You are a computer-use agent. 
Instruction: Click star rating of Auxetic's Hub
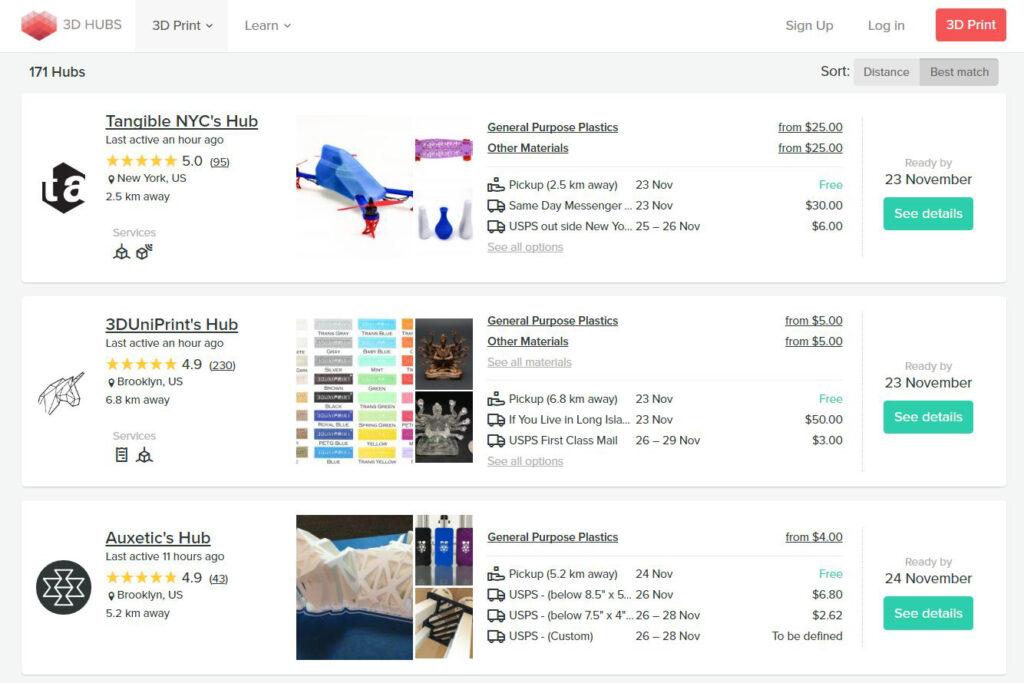coord(141,578)
